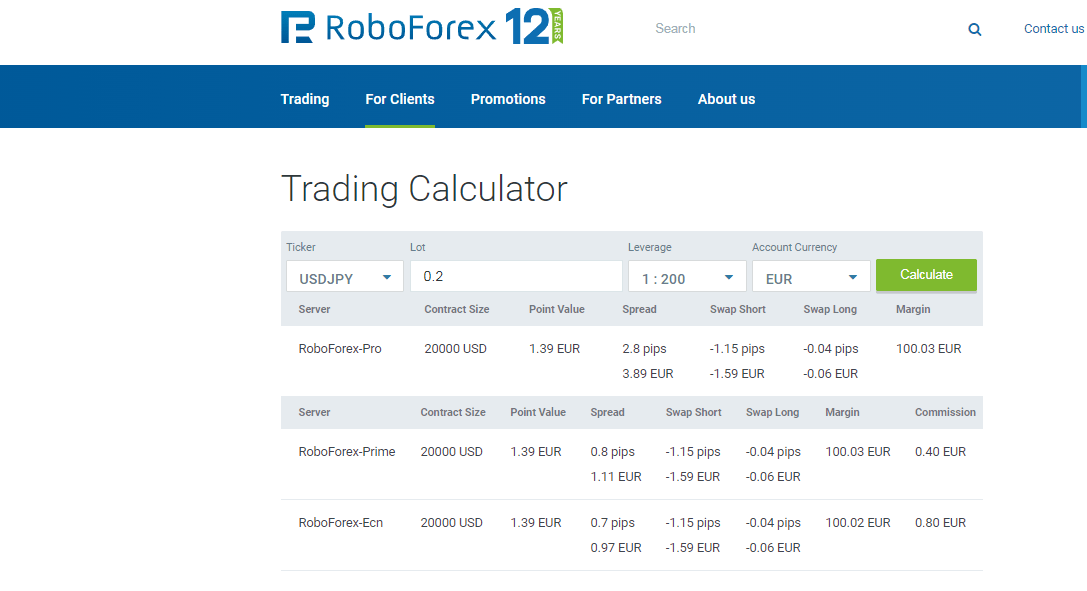Open the For Clients menu
This screenshot has height=591, width=1087.
point(400,99)
